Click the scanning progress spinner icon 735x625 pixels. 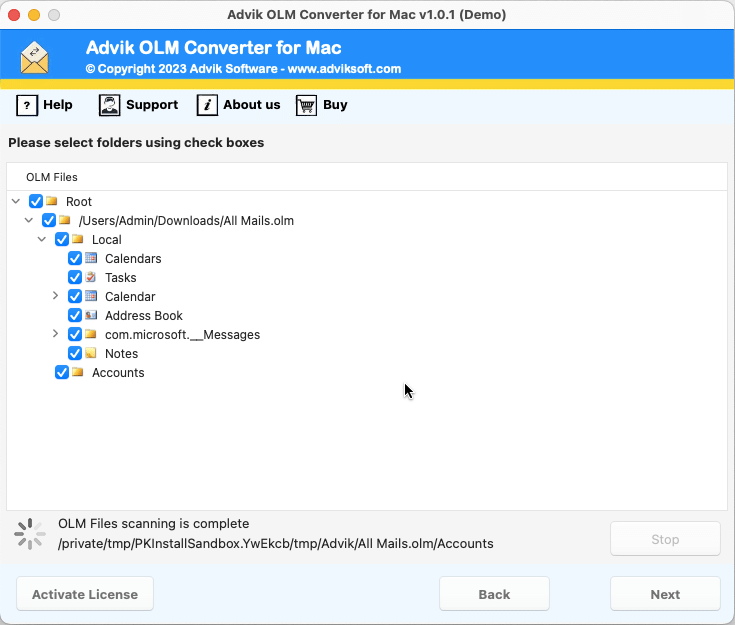[30, 534]
